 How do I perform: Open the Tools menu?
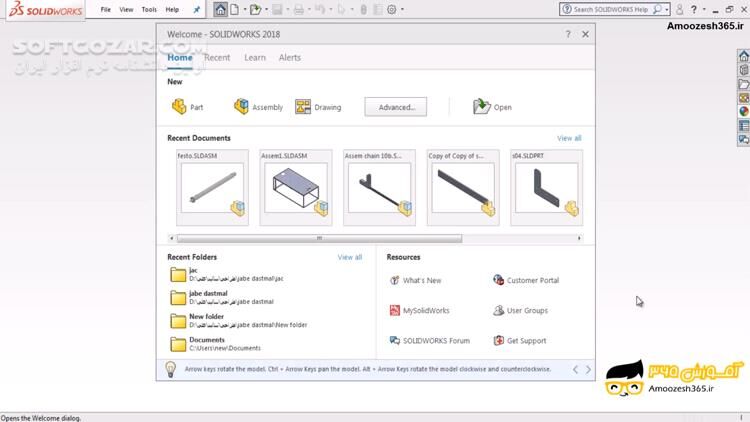[x=149, y=9]
